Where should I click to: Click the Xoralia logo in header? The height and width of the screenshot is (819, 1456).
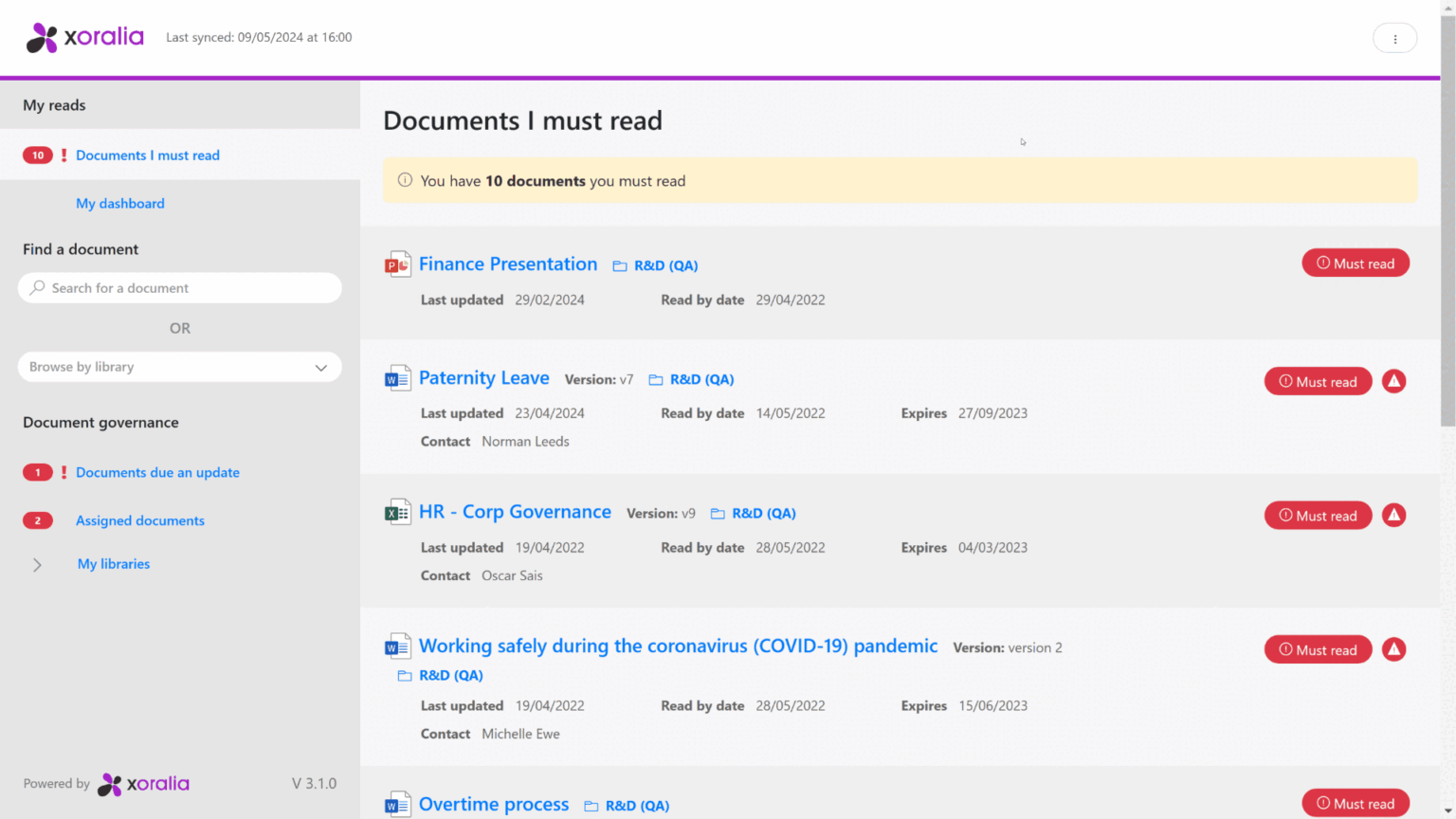(x=84, y=38)
